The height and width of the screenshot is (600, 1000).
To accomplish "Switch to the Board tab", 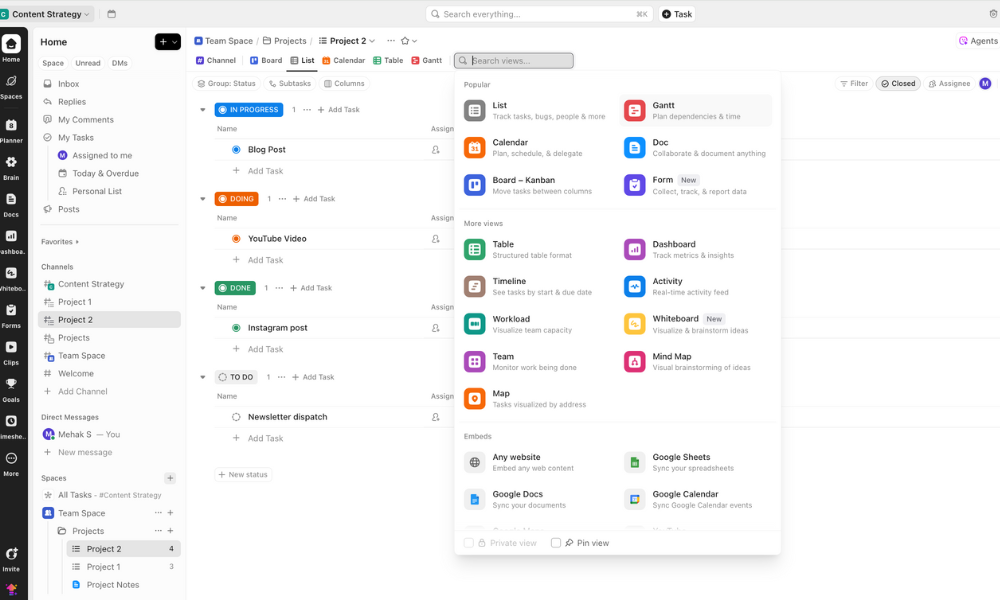I will pyautogui.click(x=265, y=61).
